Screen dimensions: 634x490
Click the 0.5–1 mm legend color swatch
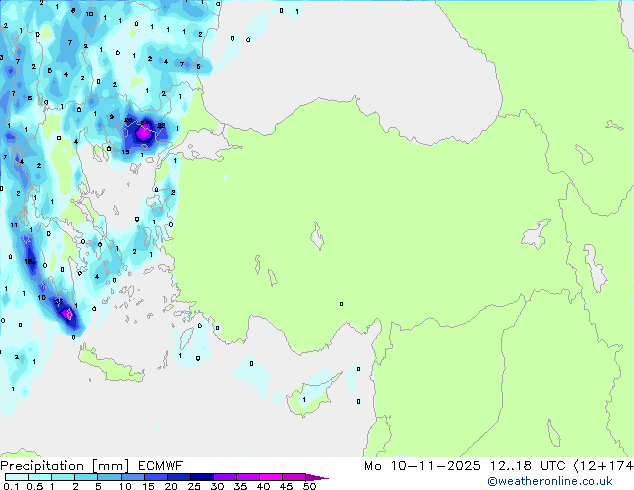tap(40, 477)
